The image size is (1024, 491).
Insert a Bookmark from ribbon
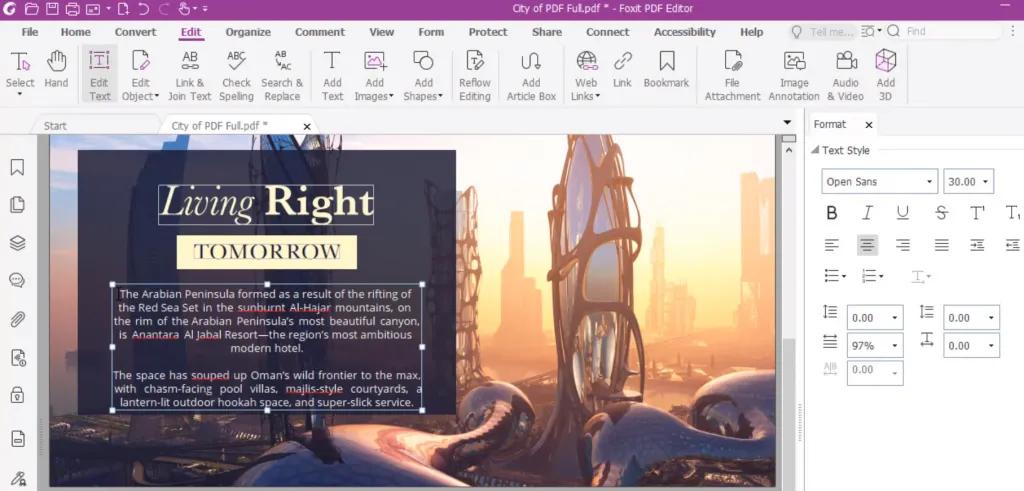click(666, 69)
